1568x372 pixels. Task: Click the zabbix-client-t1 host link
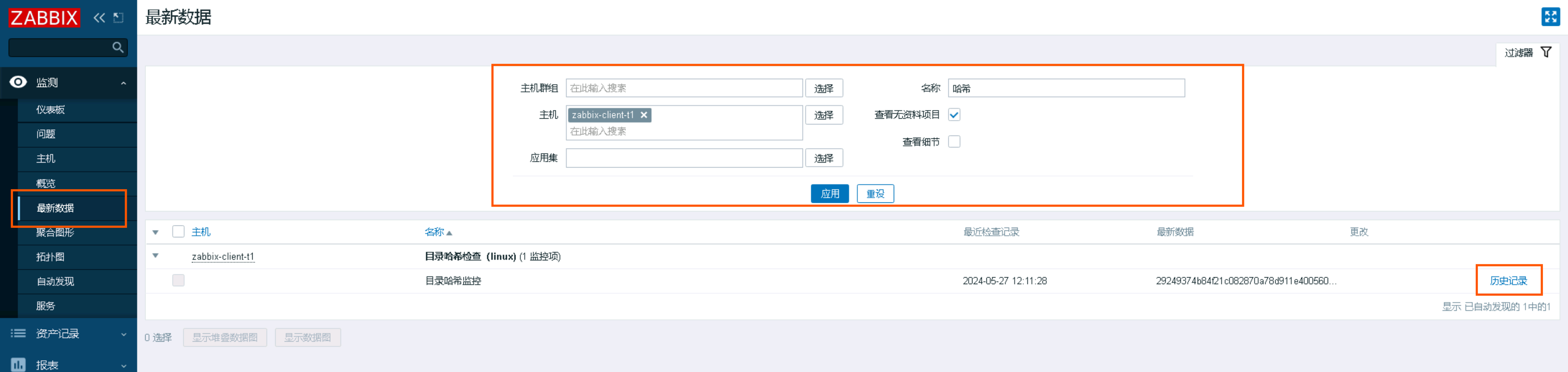pyautogui.click(x=223, y=257)
